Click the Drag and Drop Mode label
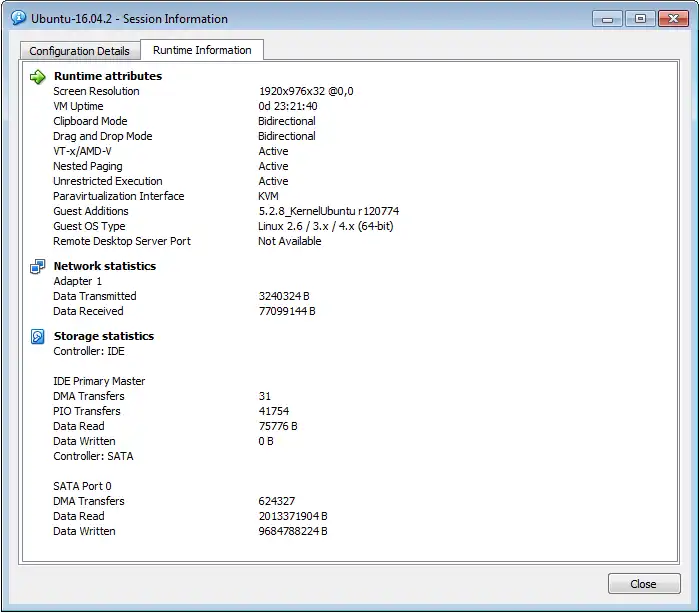 [103, 136]
